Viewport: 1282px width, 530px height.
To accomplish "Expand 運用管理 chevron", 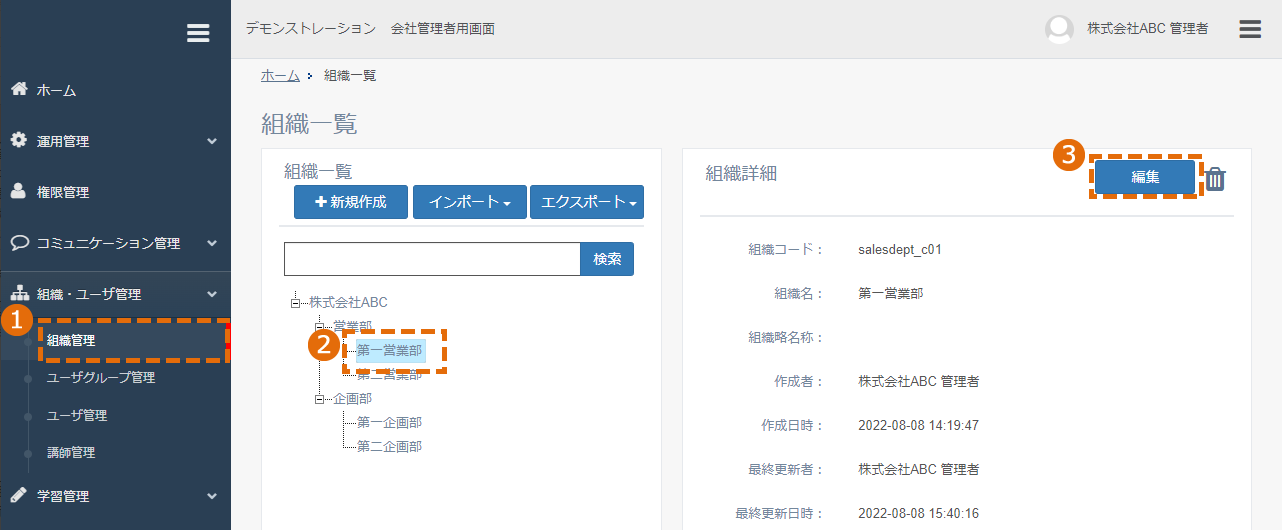I will coord(212,141).
